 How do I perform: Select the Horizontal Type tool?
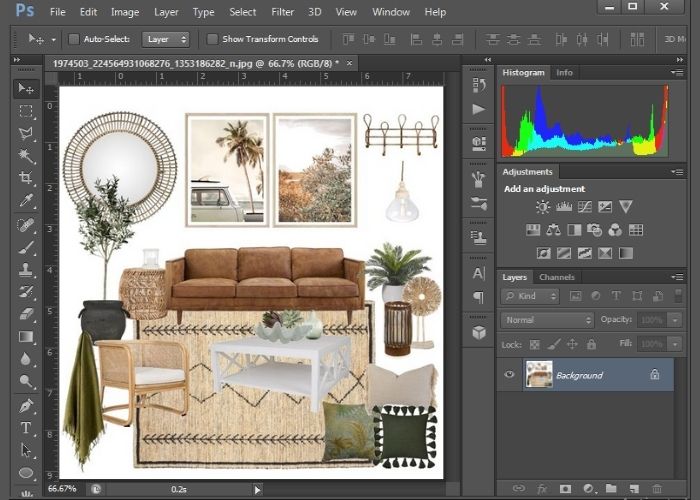point(26,428)
